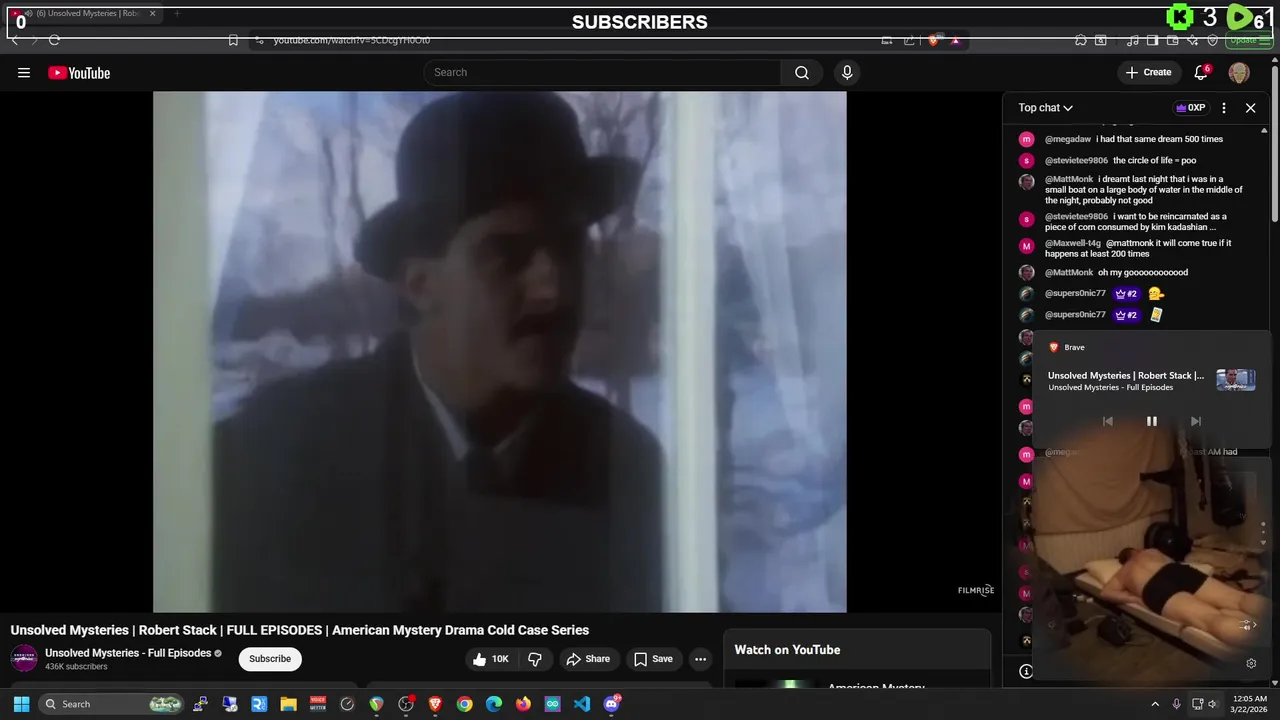The height and width of the screenshot is (720, 1280).
Task: Open the Windows Start menu
Action: [x=21, y=704]
